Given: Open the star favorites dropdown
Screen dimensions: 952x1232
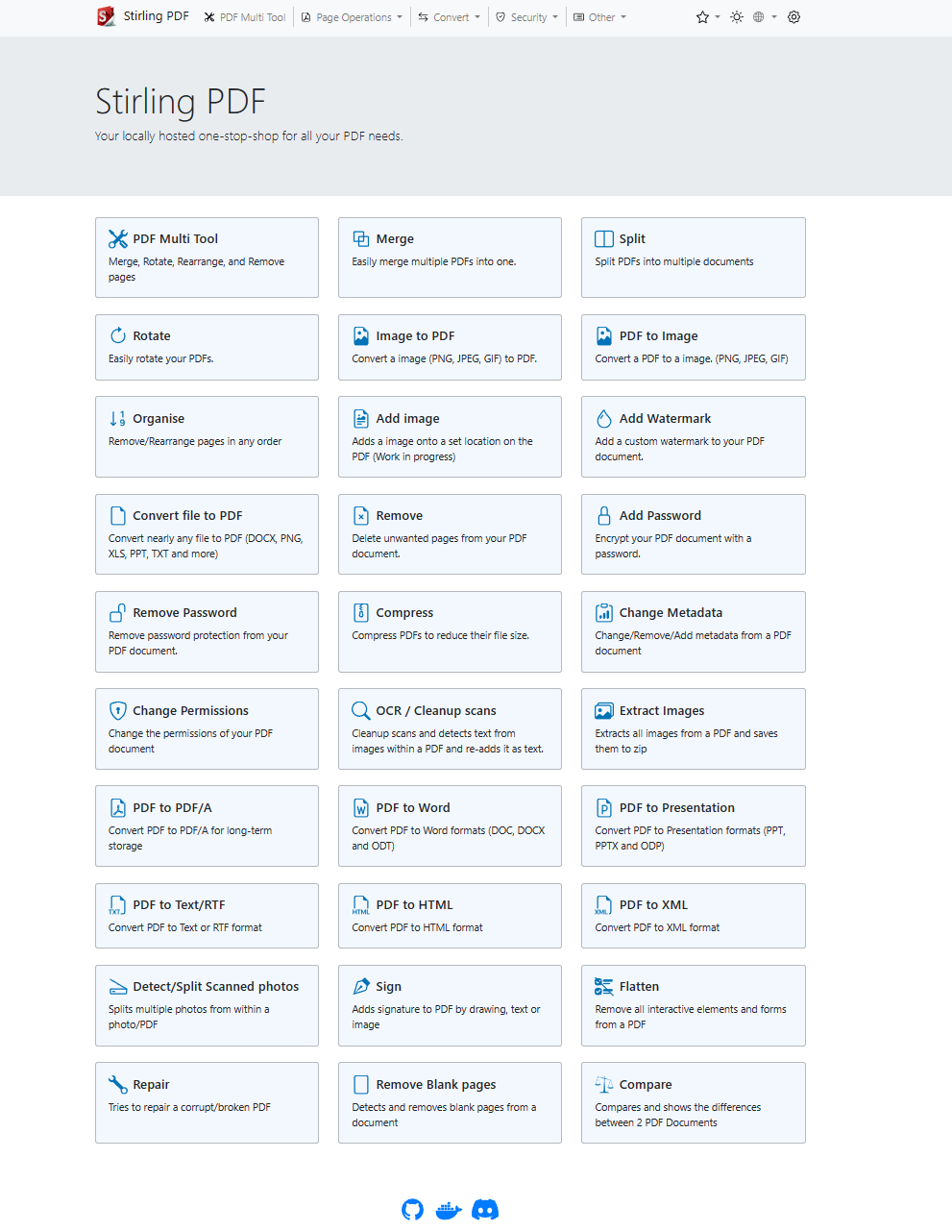Looking at the screenshot, I should (x=707, y=17).
